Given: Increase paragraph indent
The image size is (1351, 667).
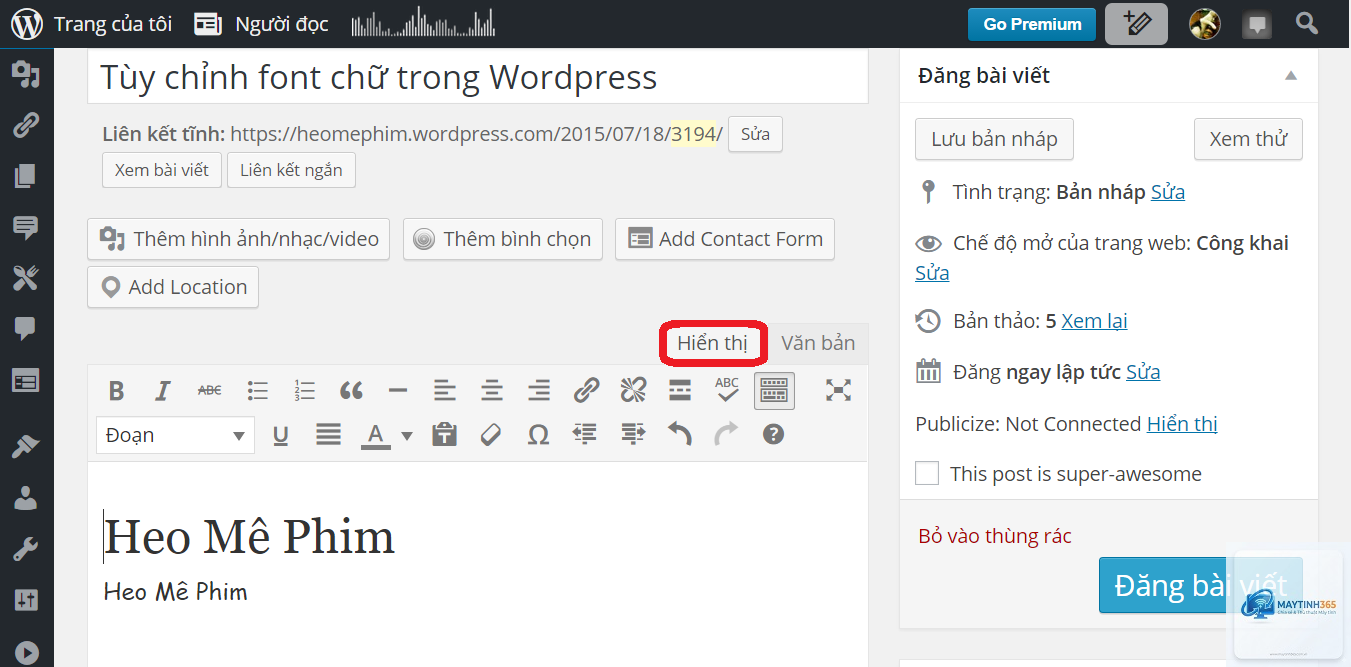Looking at the screenshot, I should click(x=632, y=435).
